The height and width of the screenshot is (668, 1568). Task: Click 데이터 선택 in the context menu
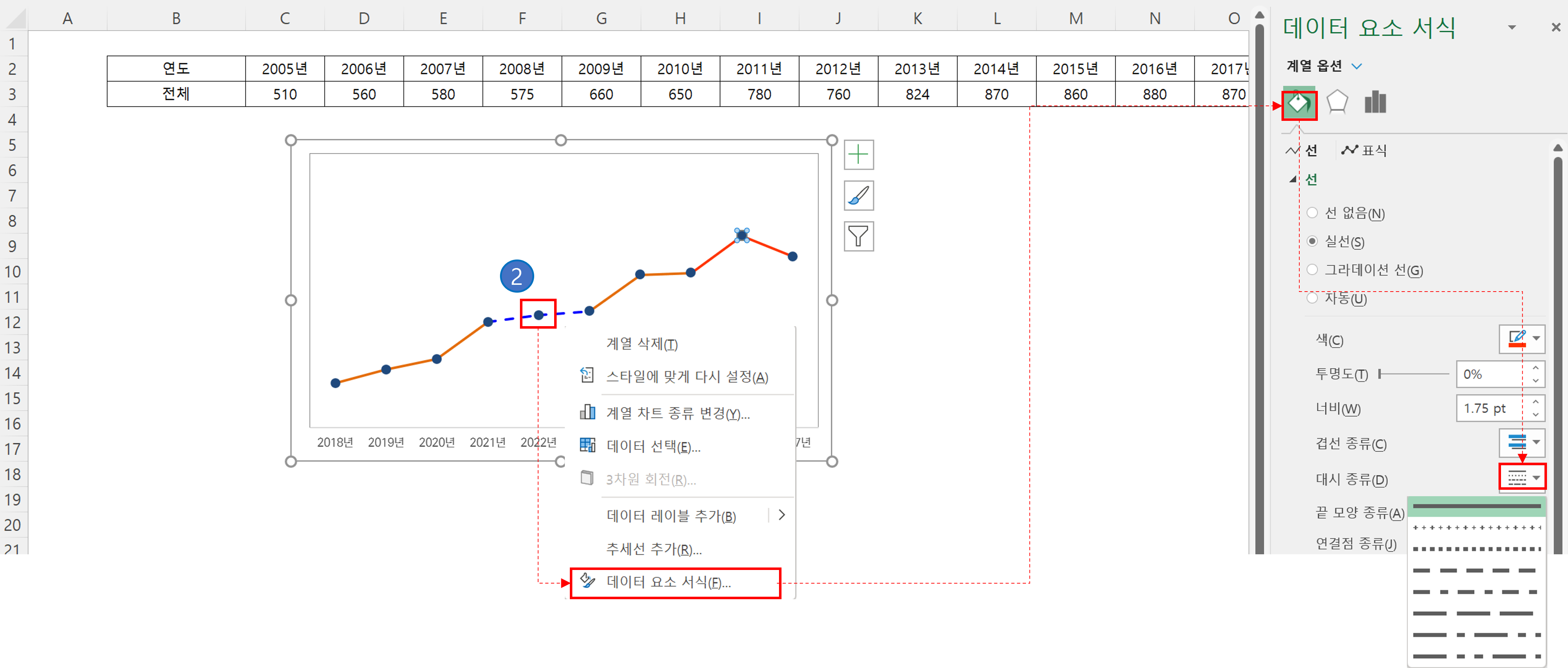click(653, 446)
